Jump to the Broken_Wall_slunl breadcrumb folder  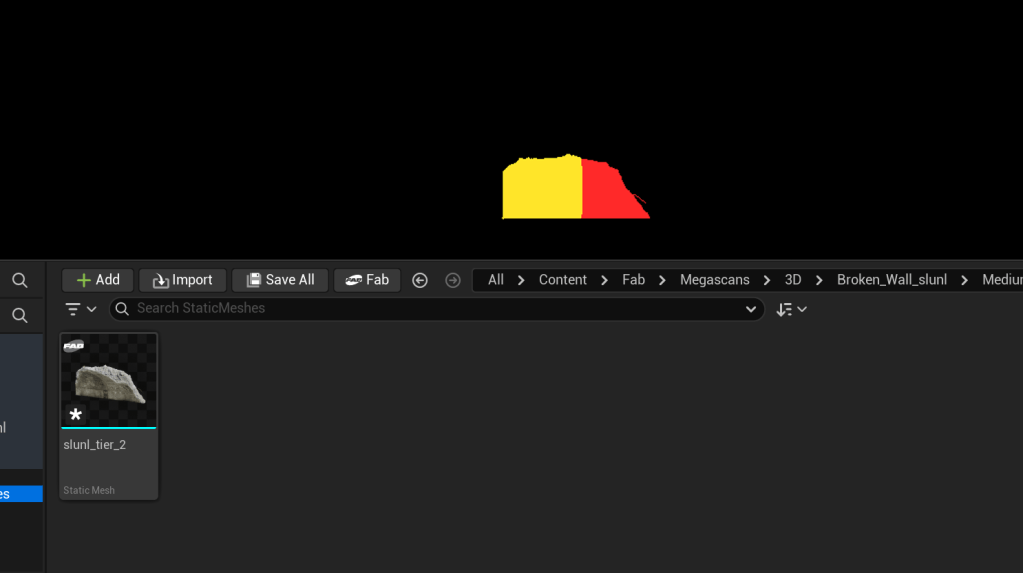pos(891,280)
